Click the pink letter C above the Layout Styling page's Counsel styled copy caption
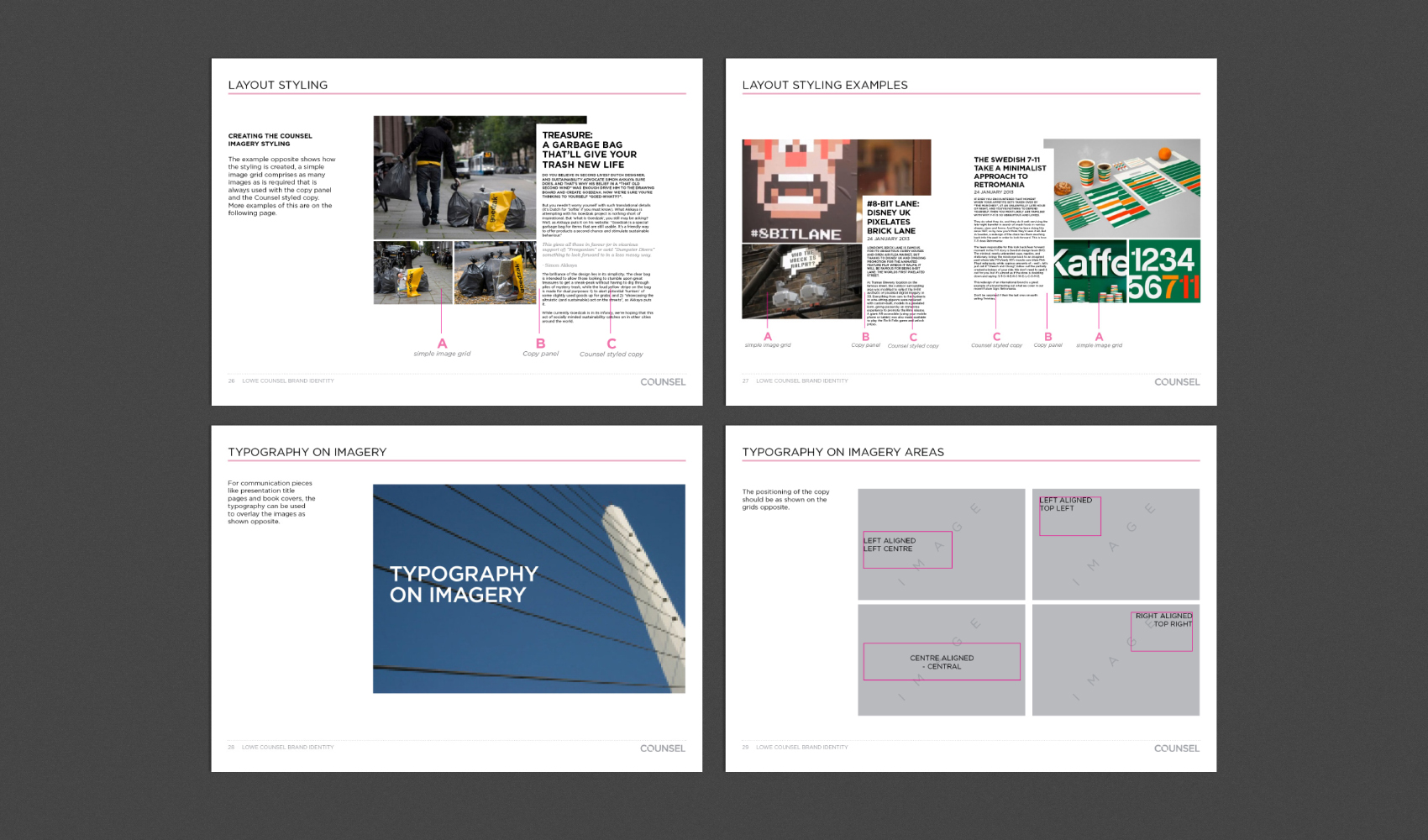The width and height of the screenshot is (1428, 840). pos(612,344)
